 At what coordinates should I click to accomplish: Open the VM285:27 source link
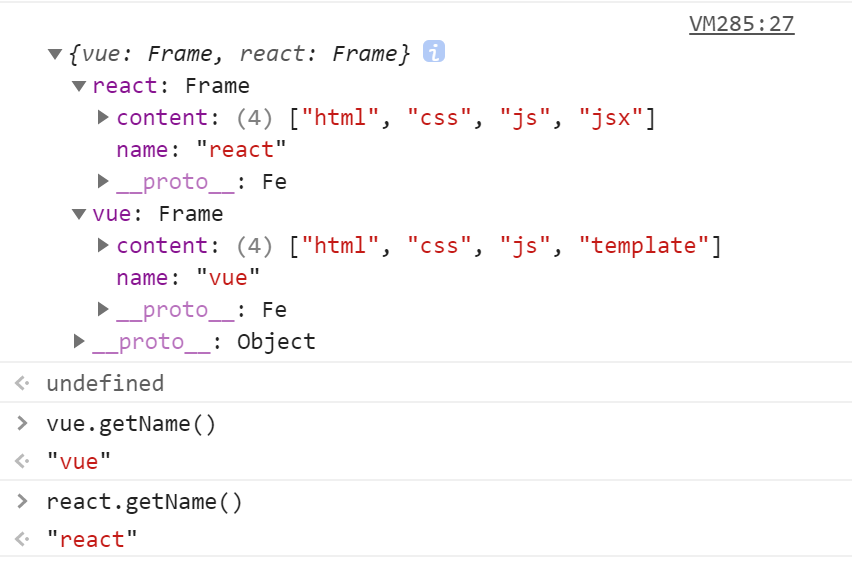tap(742, 24)
